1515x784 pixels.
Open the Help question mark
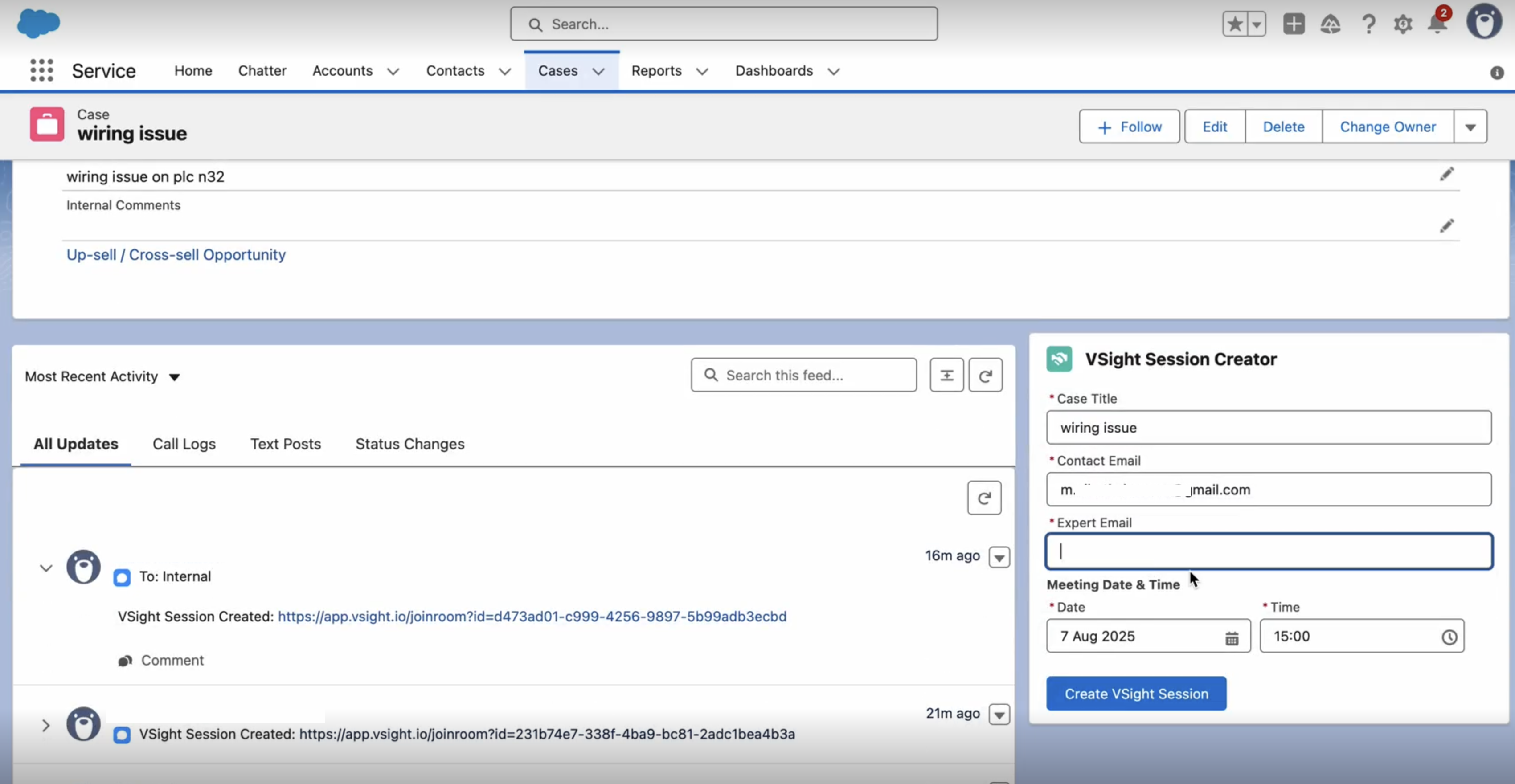(x=1368, y=24)
